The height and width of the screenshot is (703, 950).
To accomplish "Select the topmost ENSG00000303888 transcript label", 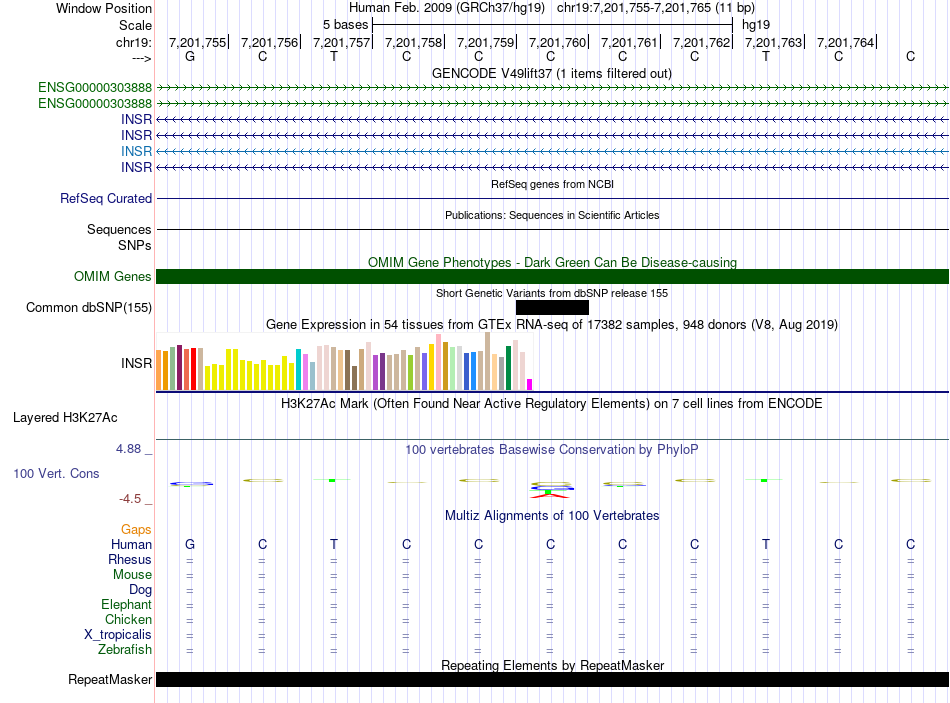I will point(95,88).
